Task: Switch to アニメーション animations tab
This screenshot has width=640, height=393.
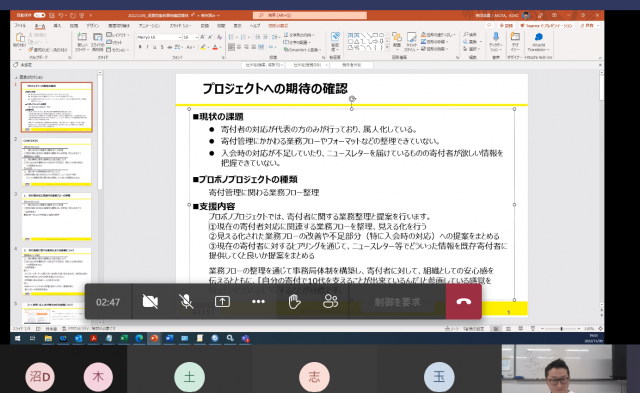Action: [x=149, y=26]
